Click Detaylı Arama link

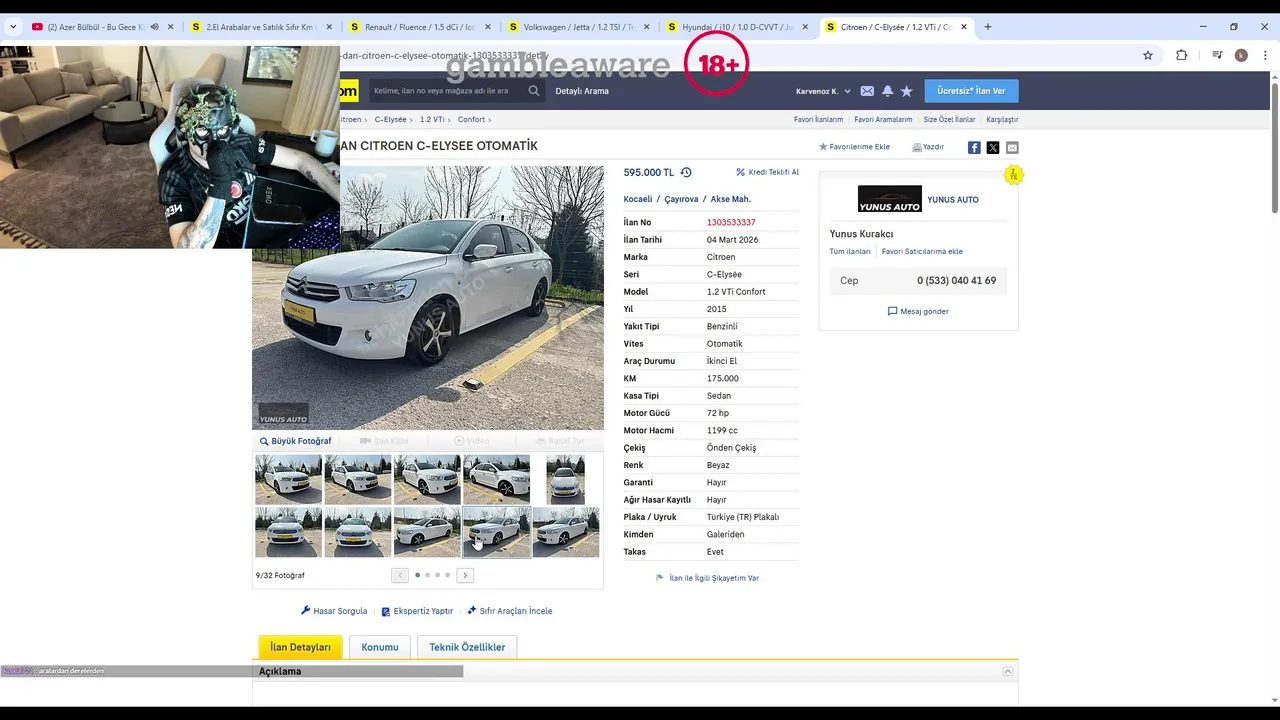pos(582,91)
